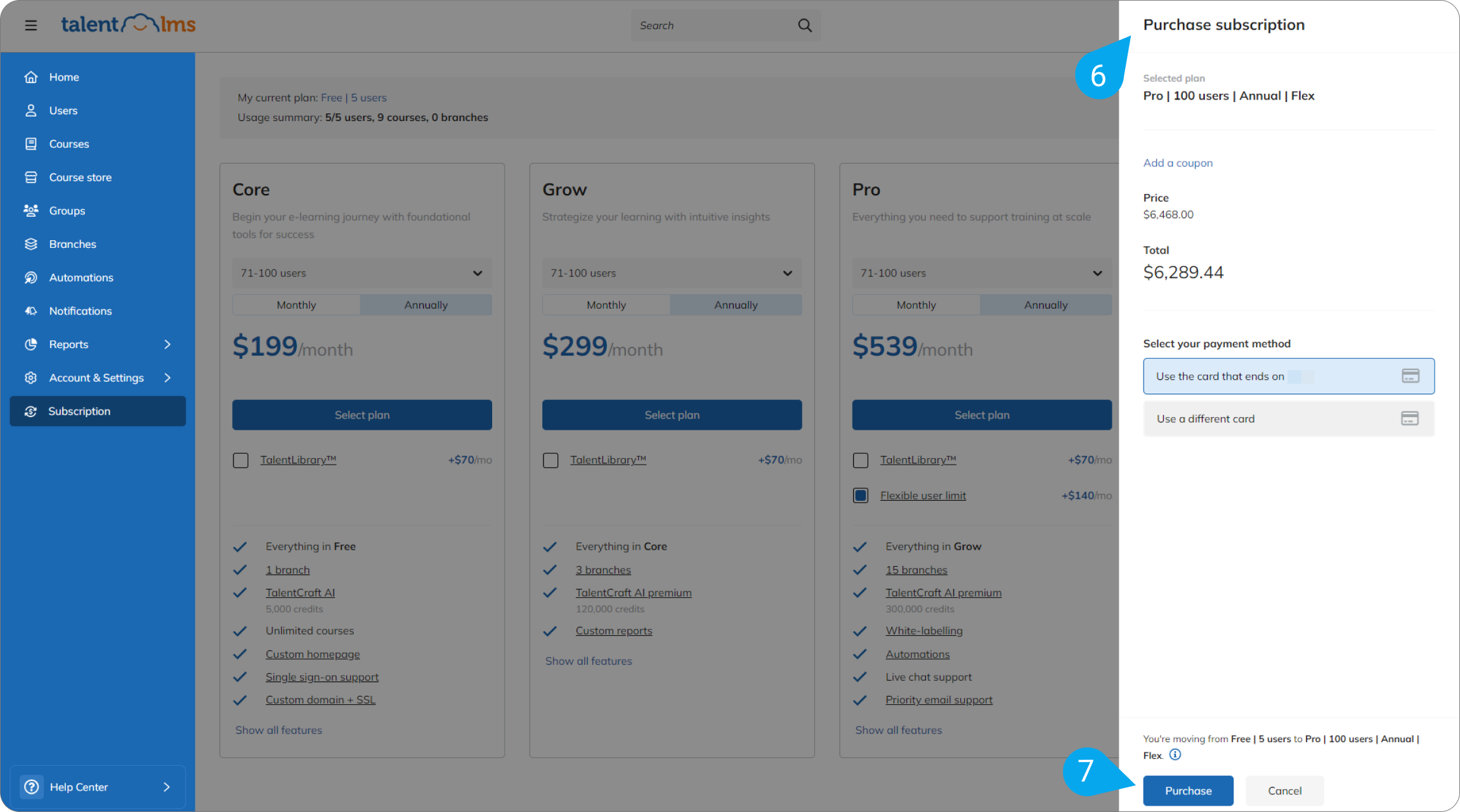Open 'Single sign-on support' feature link
Viewport: 1460px width, 812px height.
pyautogui.click(x=322, y=677)
